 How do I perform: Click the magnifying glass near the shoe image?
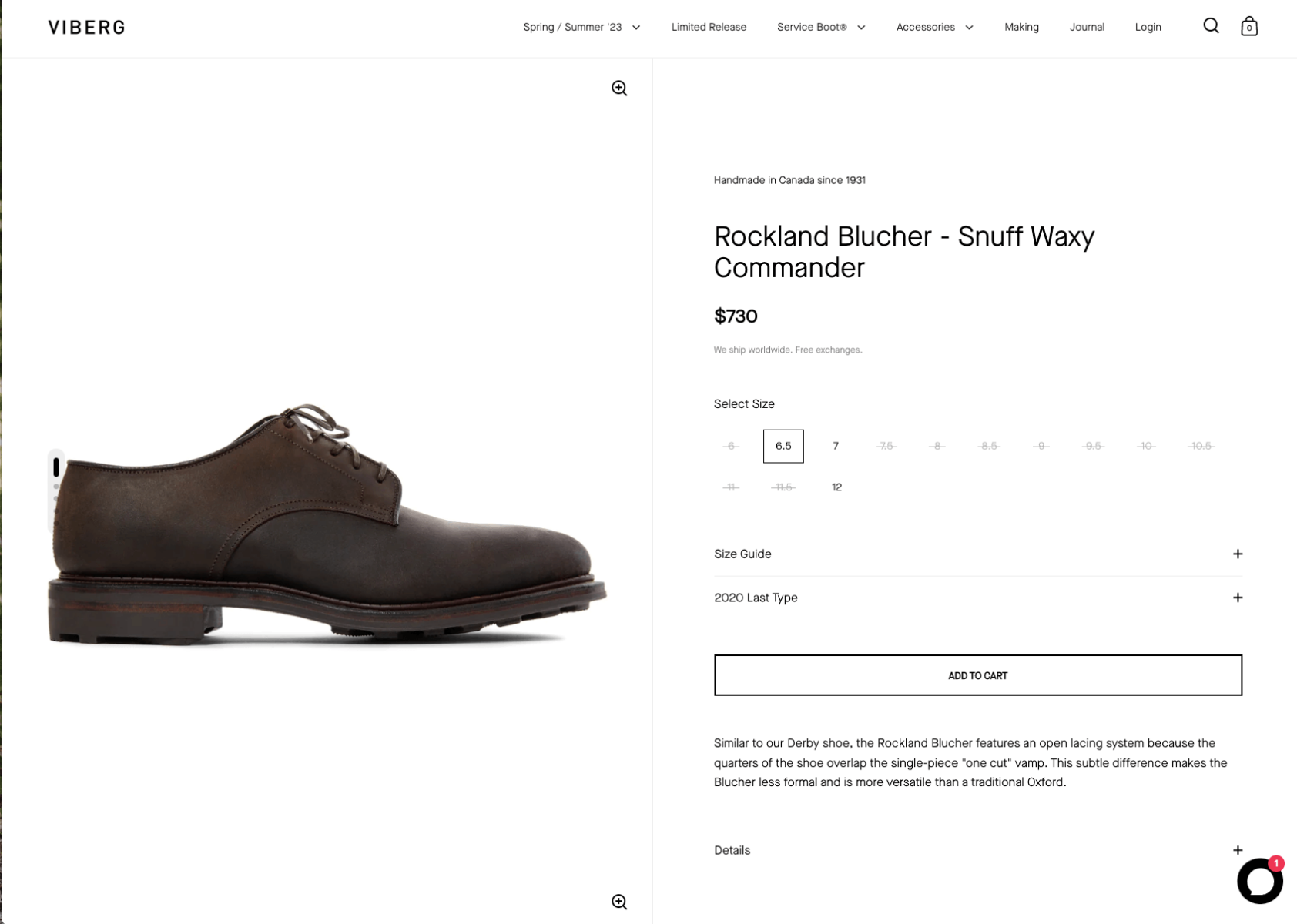pos(618,88)
